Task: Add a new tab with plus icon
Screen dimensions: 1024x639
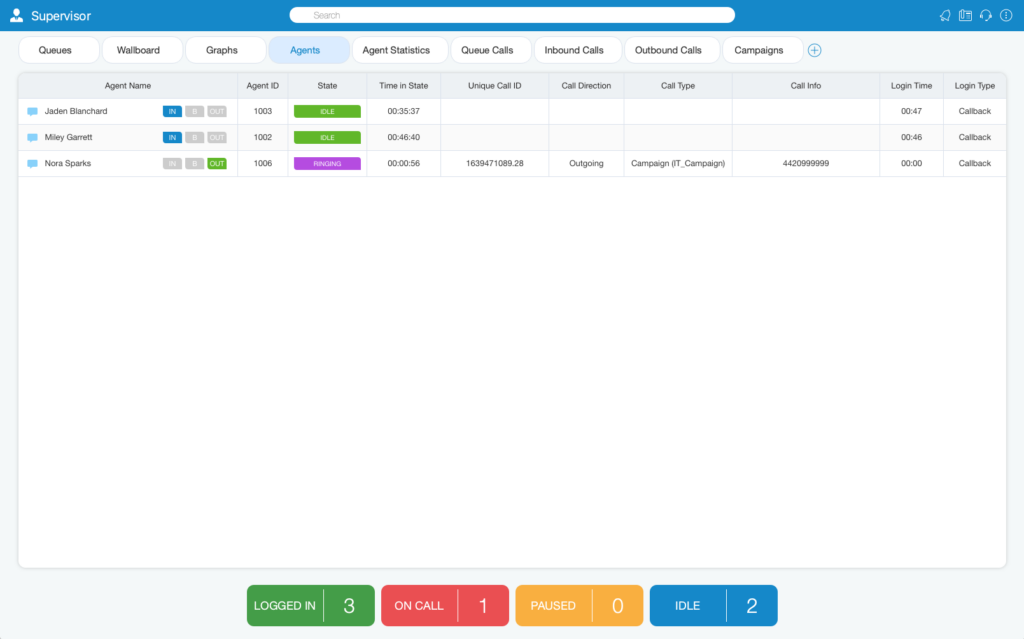Action: pyautogui.click(x=814, y=50)
